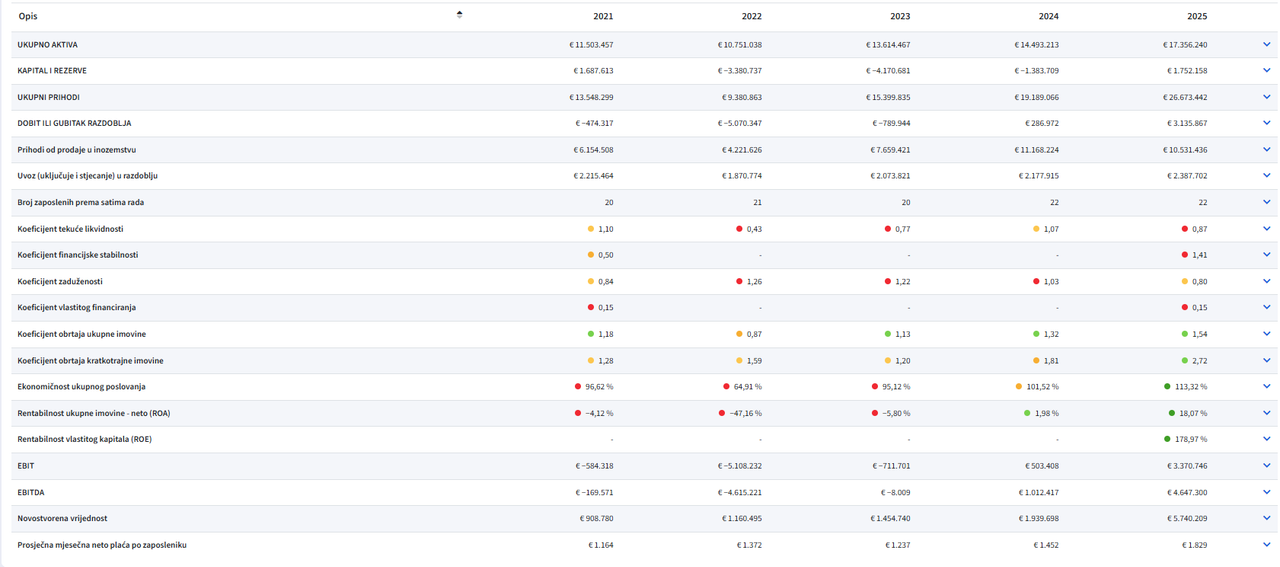
Task: Click the 2025 average salary € 1.829
Action: tap(1194, 545)
